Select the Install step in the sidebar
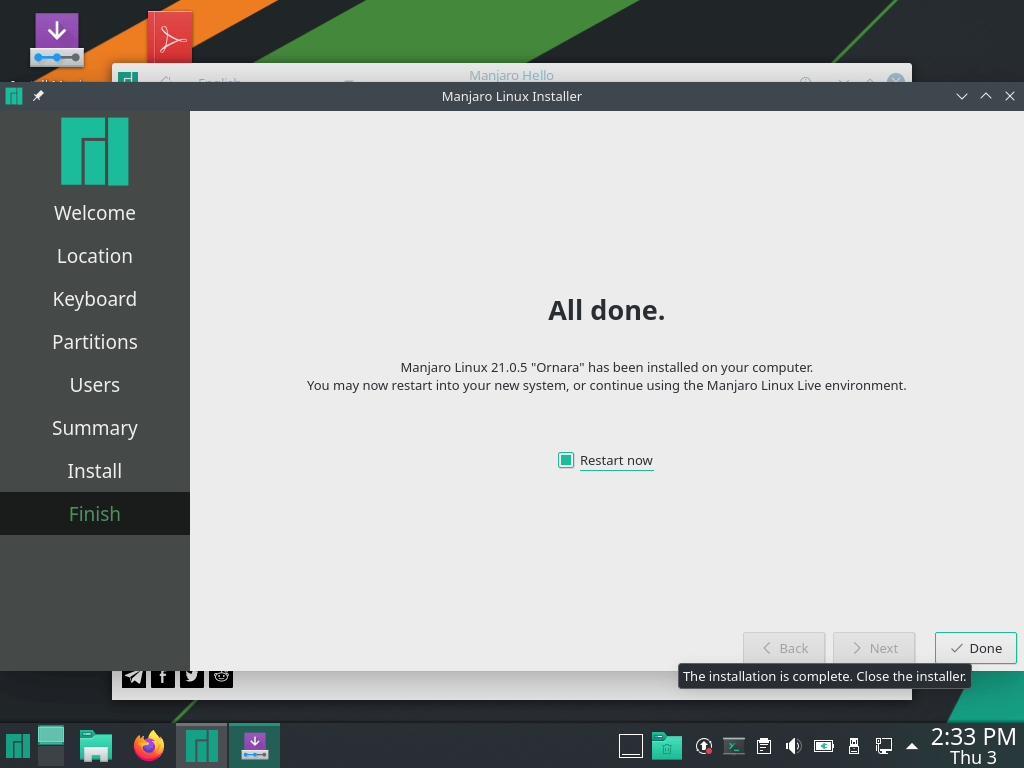Screen dimensions: 1024x768 tap(95, 471)
